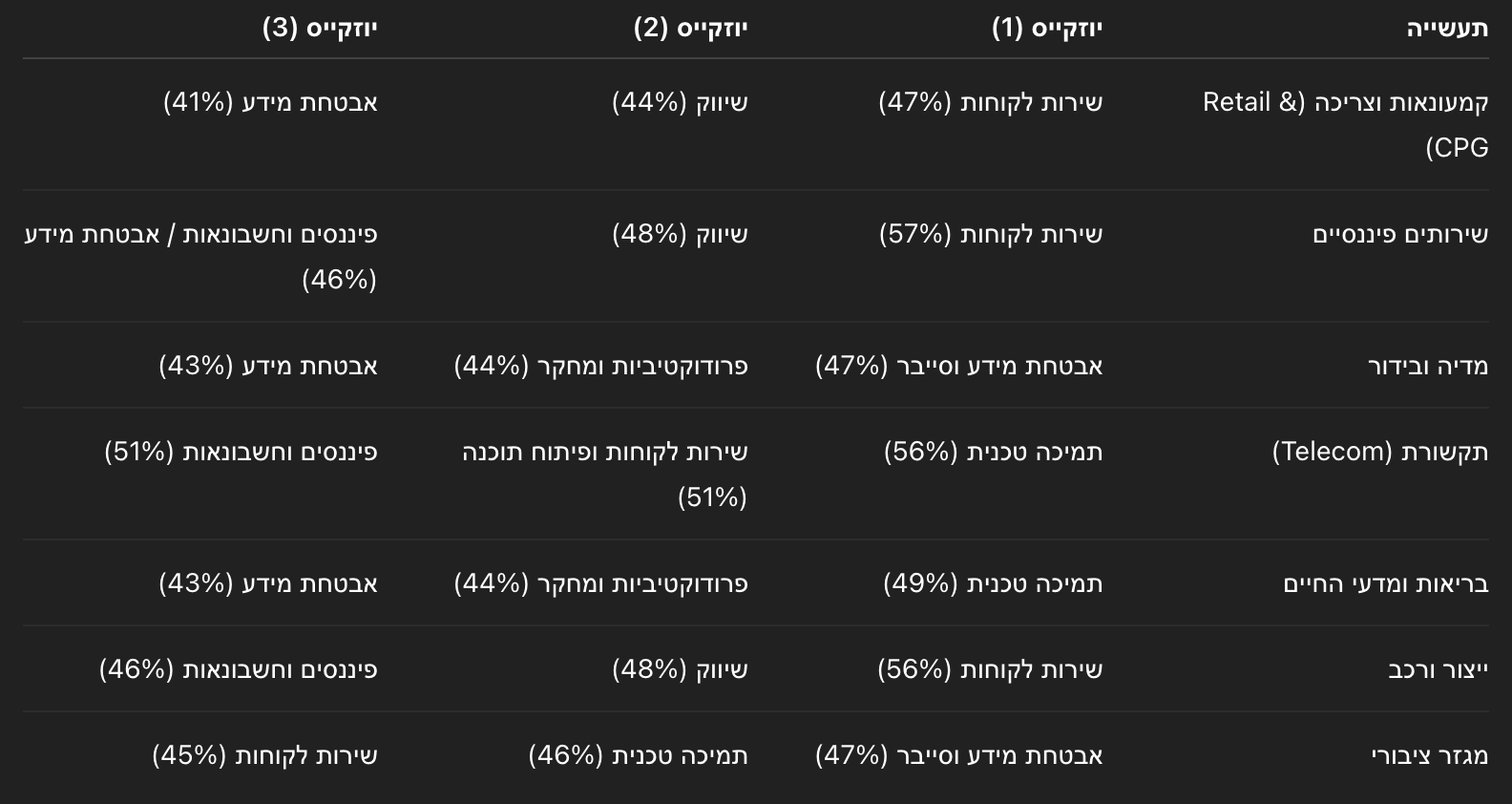Select the מדיה ובידור industry cell

point(1428,366)
